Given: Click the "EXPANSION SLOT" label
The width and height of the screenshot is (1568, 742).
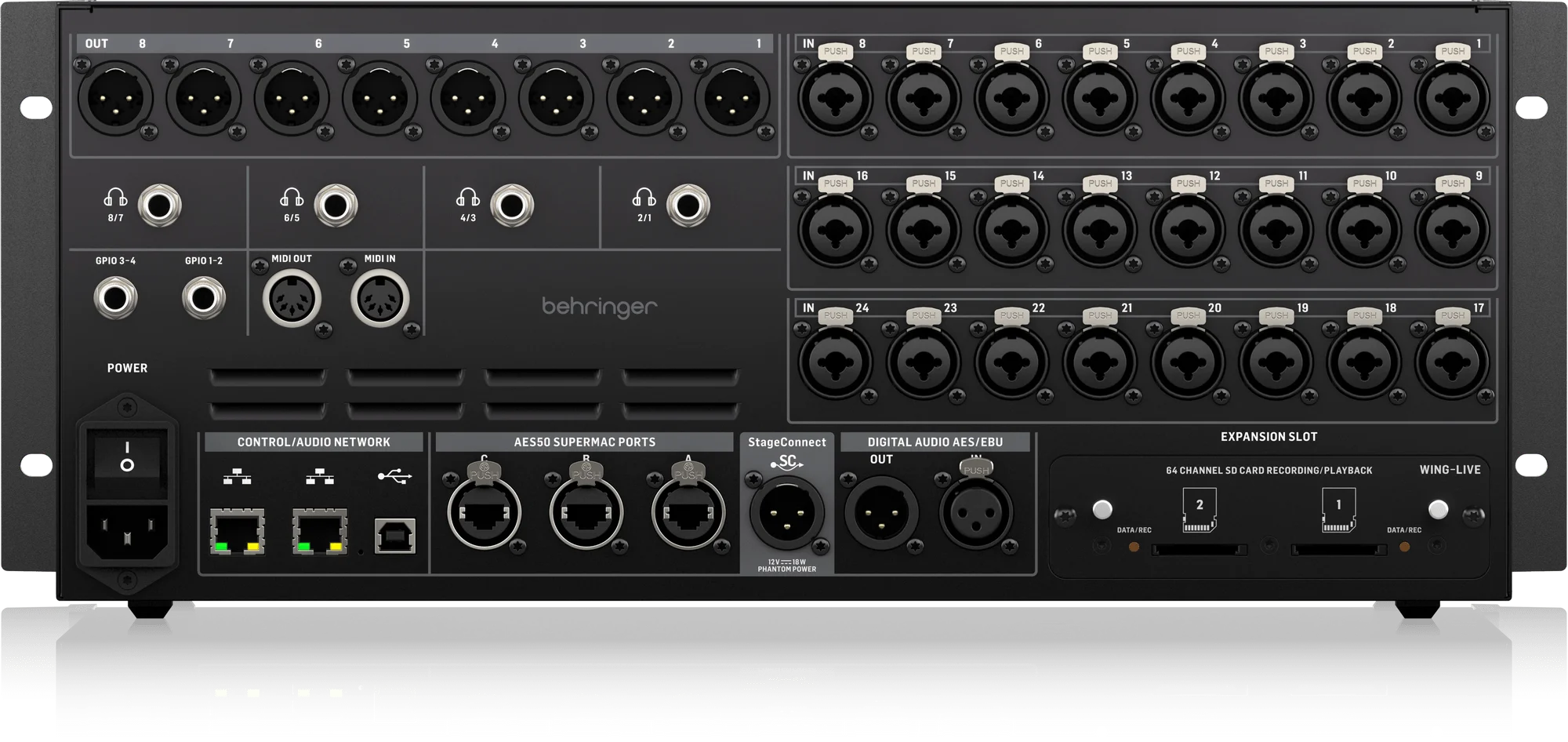Looking at the screenshot, I should pyautogui.click(x=1269, y=437).
